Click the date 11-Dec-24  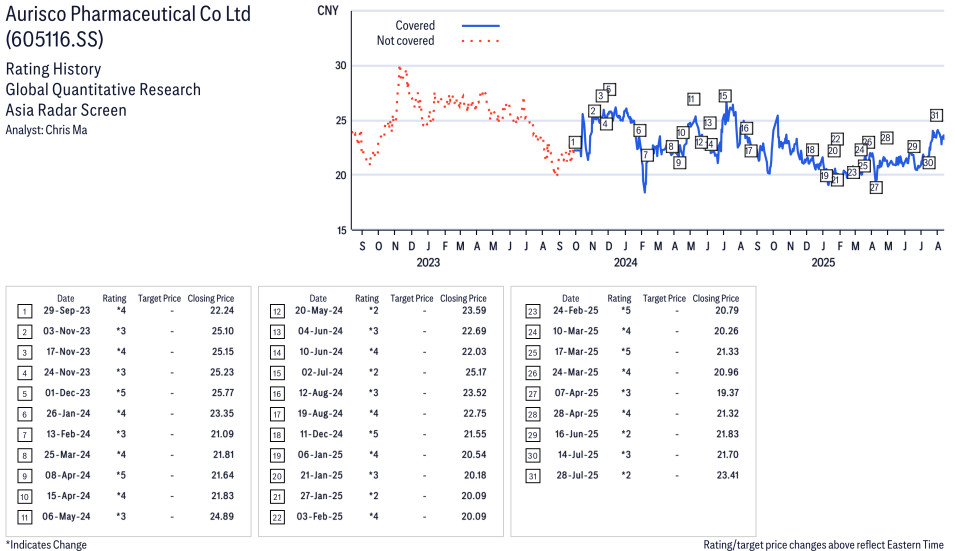point(321,434)
